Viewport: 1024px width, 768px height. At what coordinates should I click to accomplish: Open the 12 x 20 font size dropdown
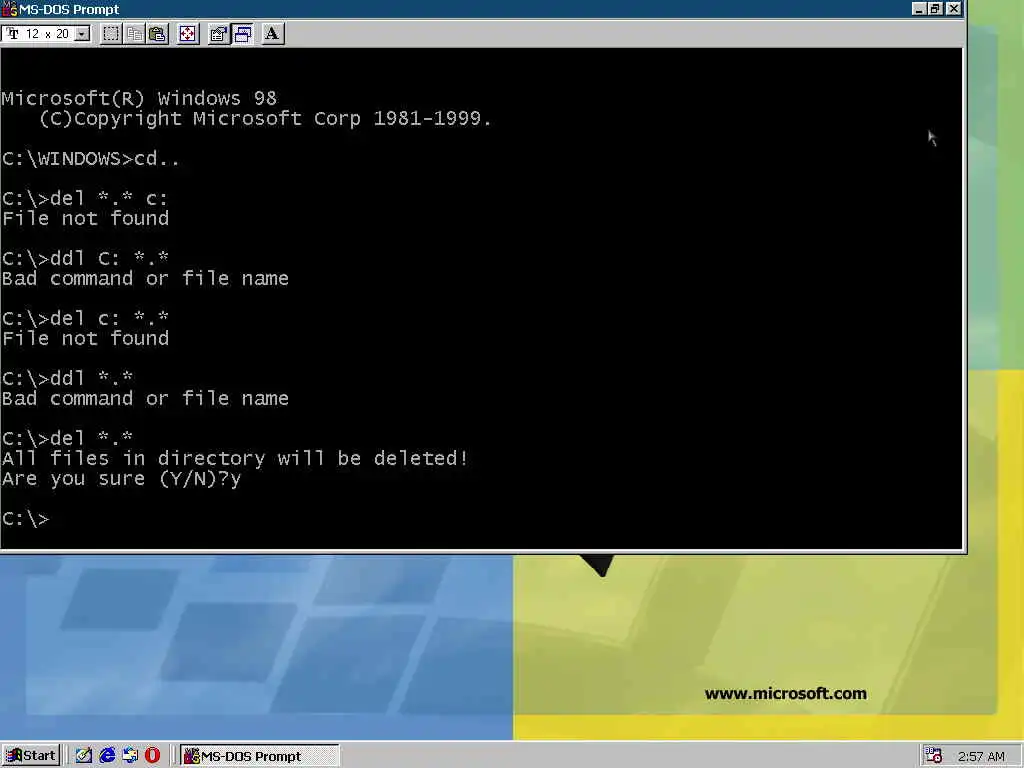(x=82, y=34)
